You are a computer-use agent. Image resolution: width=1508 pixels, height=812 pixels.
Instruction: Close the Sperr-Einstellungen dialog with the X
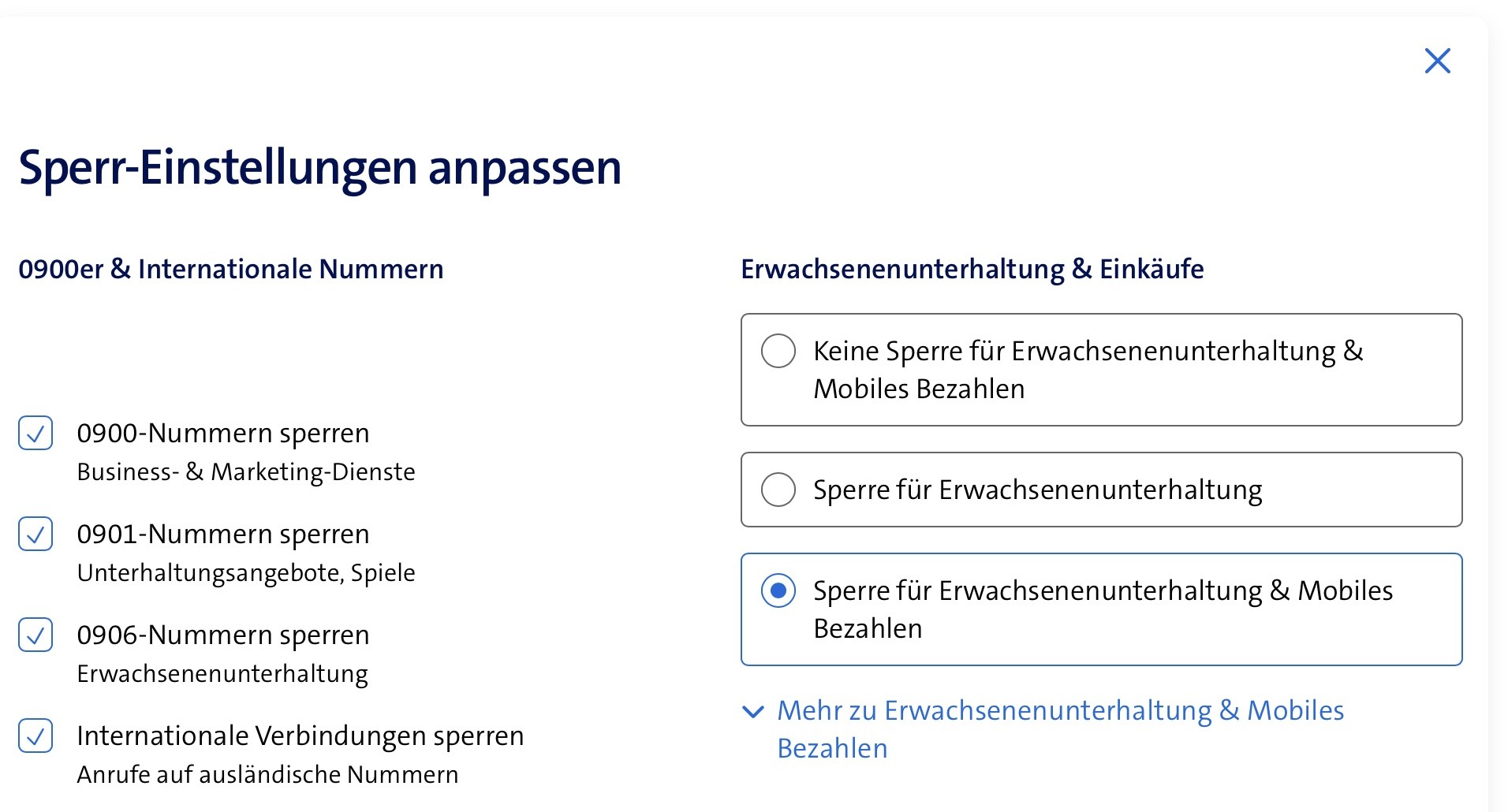point(1437,61)
